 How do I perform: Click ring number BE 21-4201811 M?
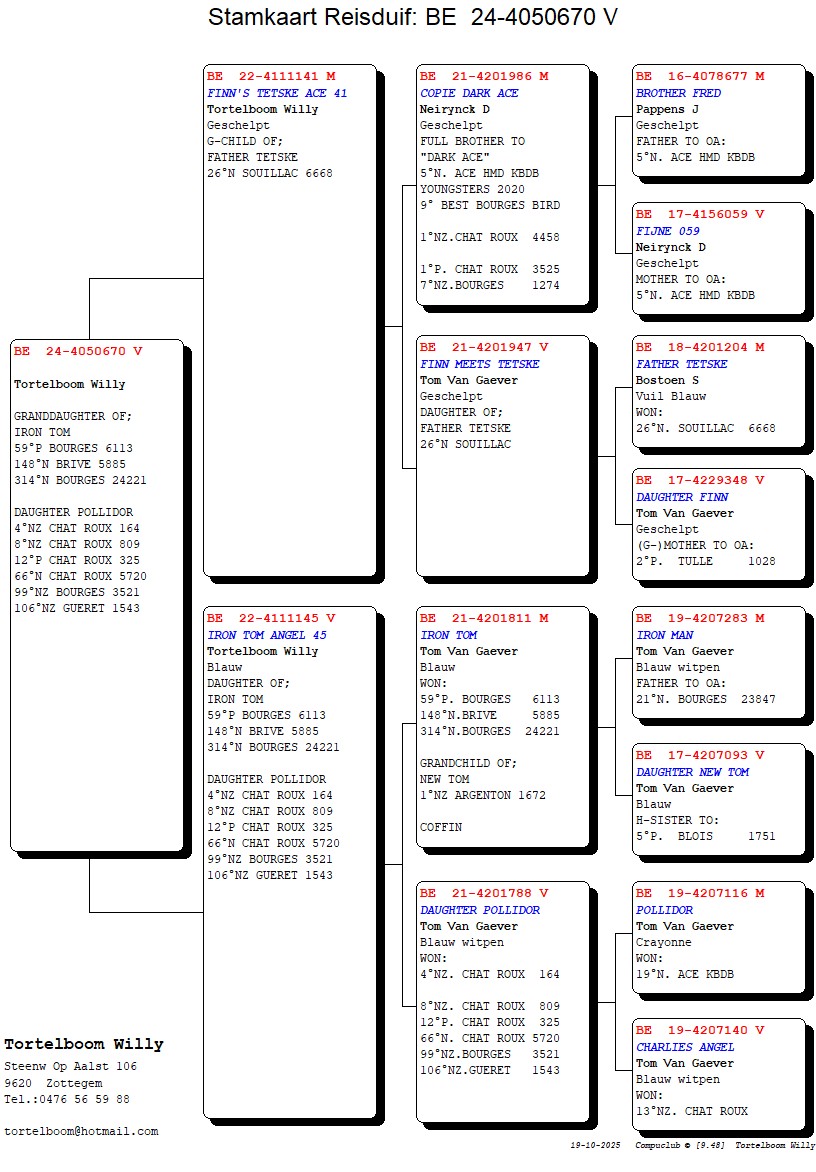tap(484, 619)
